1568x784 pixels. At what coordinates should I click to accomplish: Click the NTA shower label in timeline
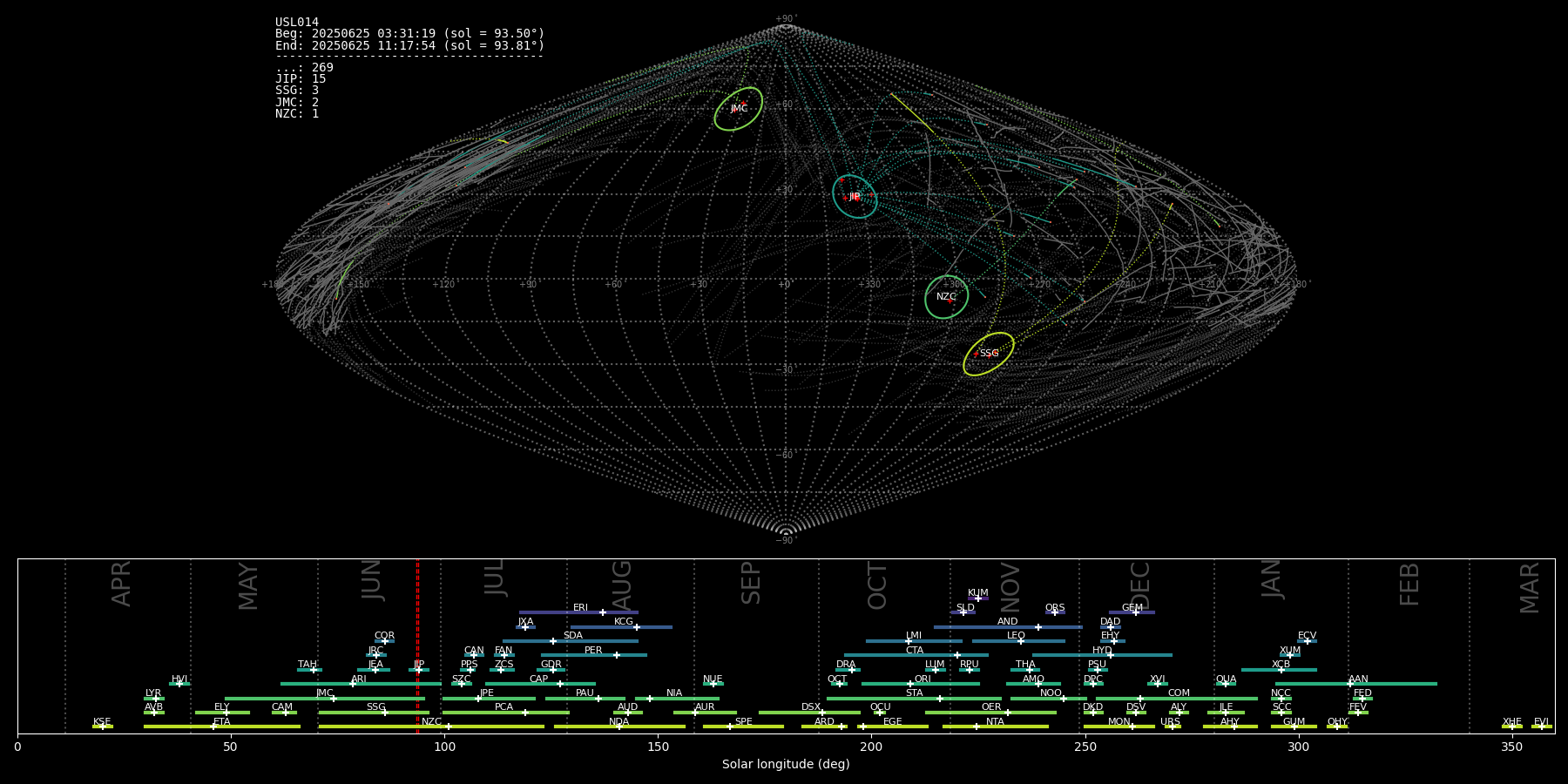(x=995, y=722)
